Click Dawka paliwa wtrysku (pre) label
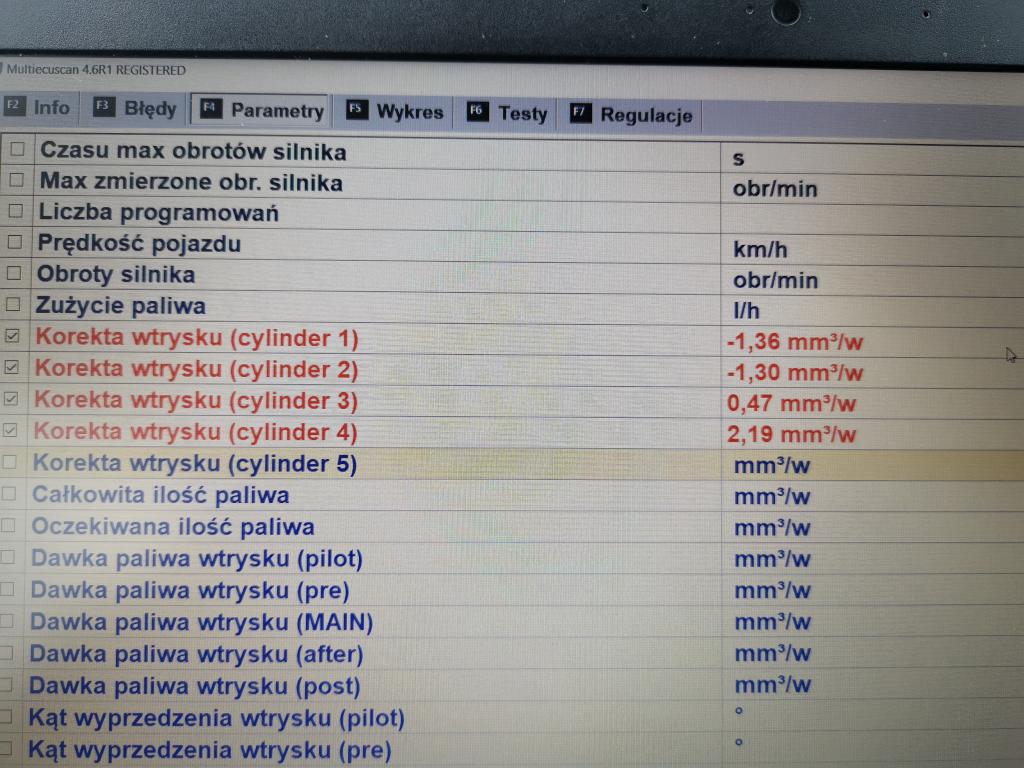Image resolution: width=1024 pixels, height=768 pixels. click(x=189, y=590)
